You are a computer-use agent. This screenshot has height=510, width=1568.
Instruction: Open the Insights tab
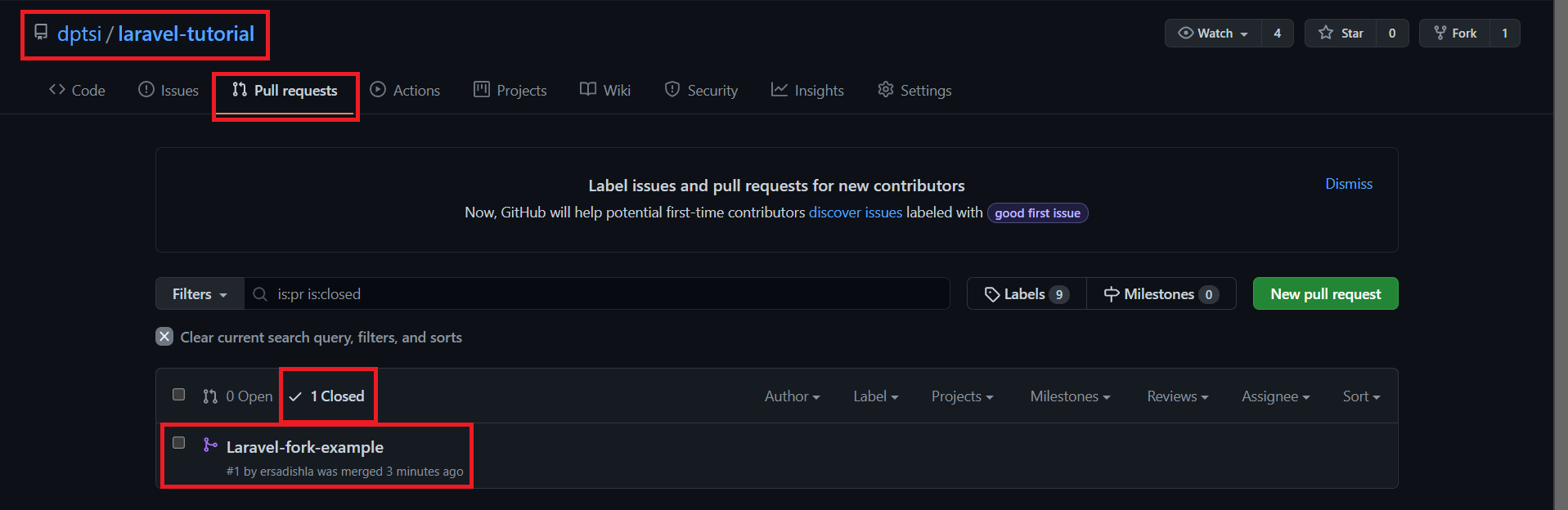(807, 90)
